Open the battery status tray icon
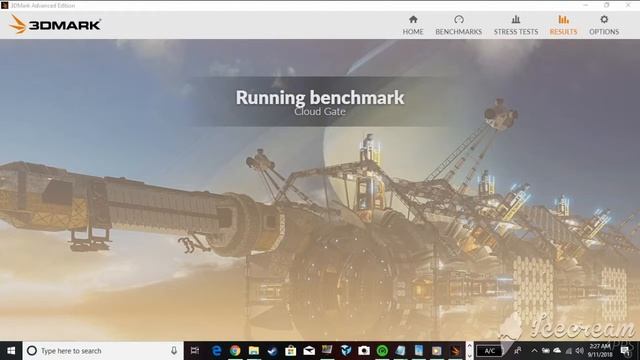 (x=546, y=351)
